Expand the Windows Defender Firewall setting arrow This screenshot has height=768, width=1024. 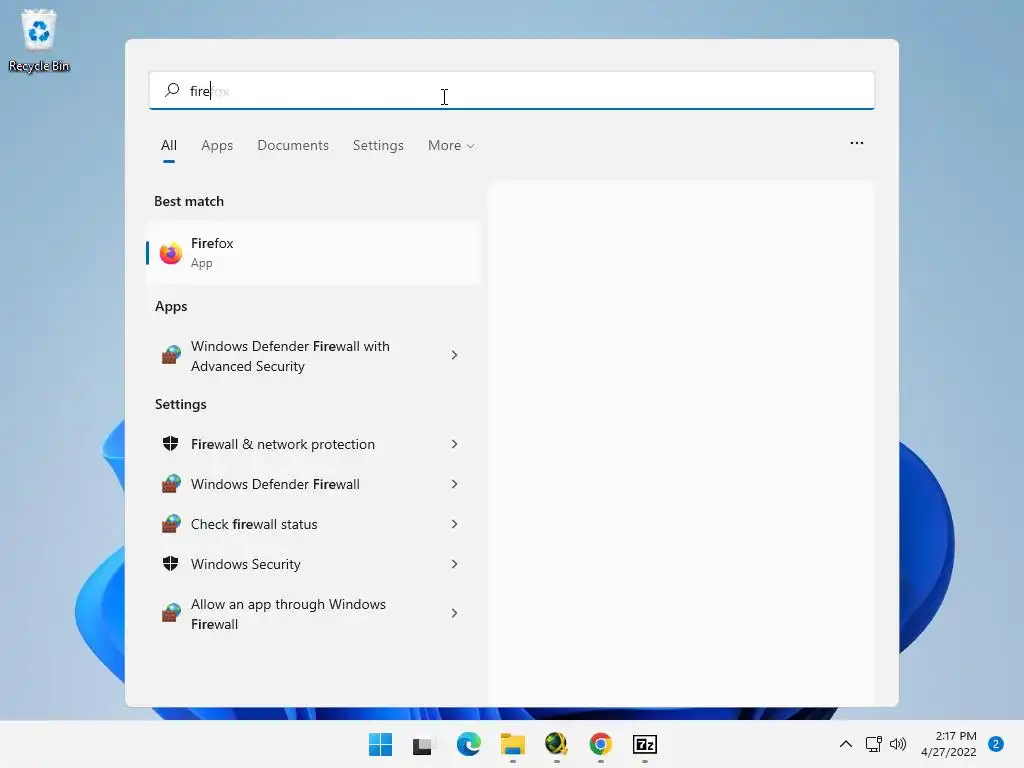pyautogui.click(x=455, y=484)
